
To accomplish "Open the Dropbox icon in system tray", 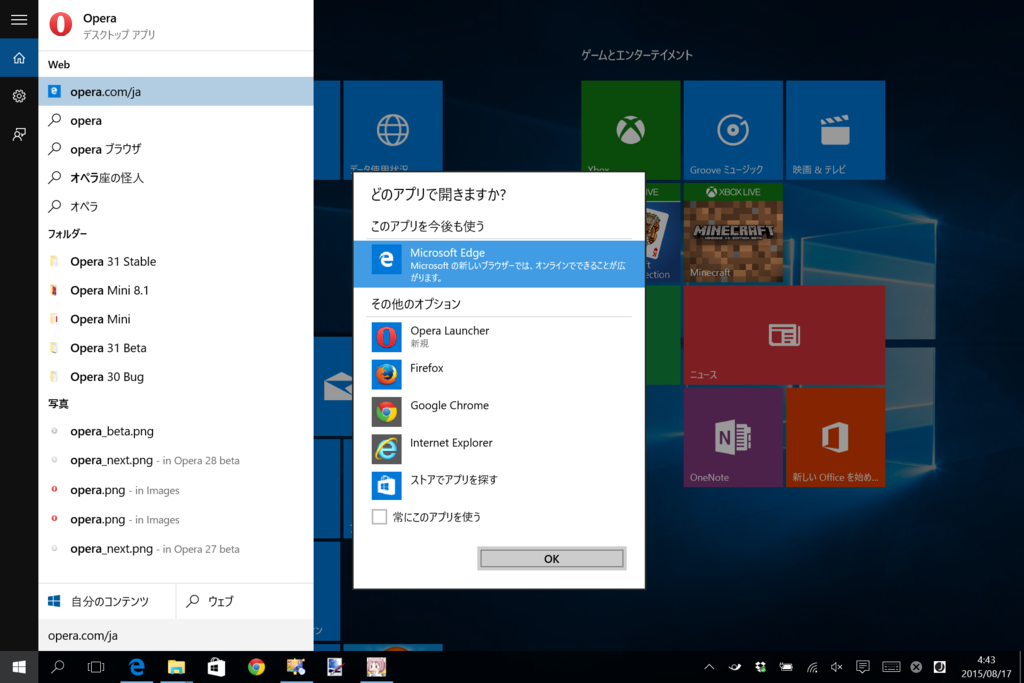I will [x=760, y=667].
